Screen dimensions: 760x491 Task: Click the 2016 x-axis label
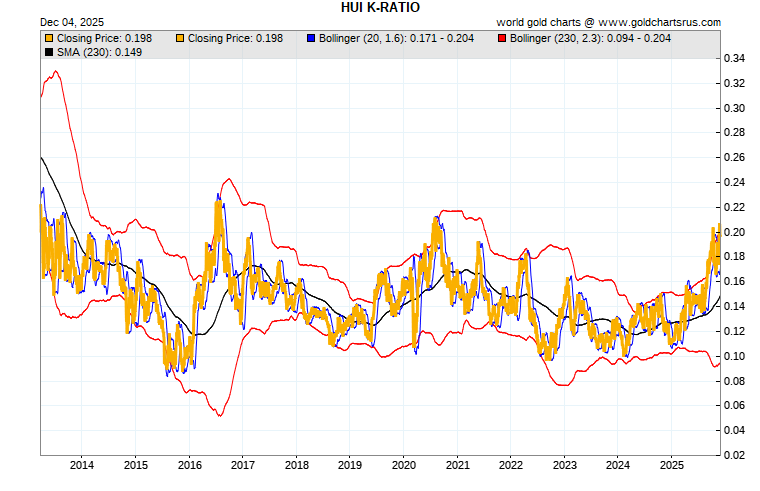[190, 465]
